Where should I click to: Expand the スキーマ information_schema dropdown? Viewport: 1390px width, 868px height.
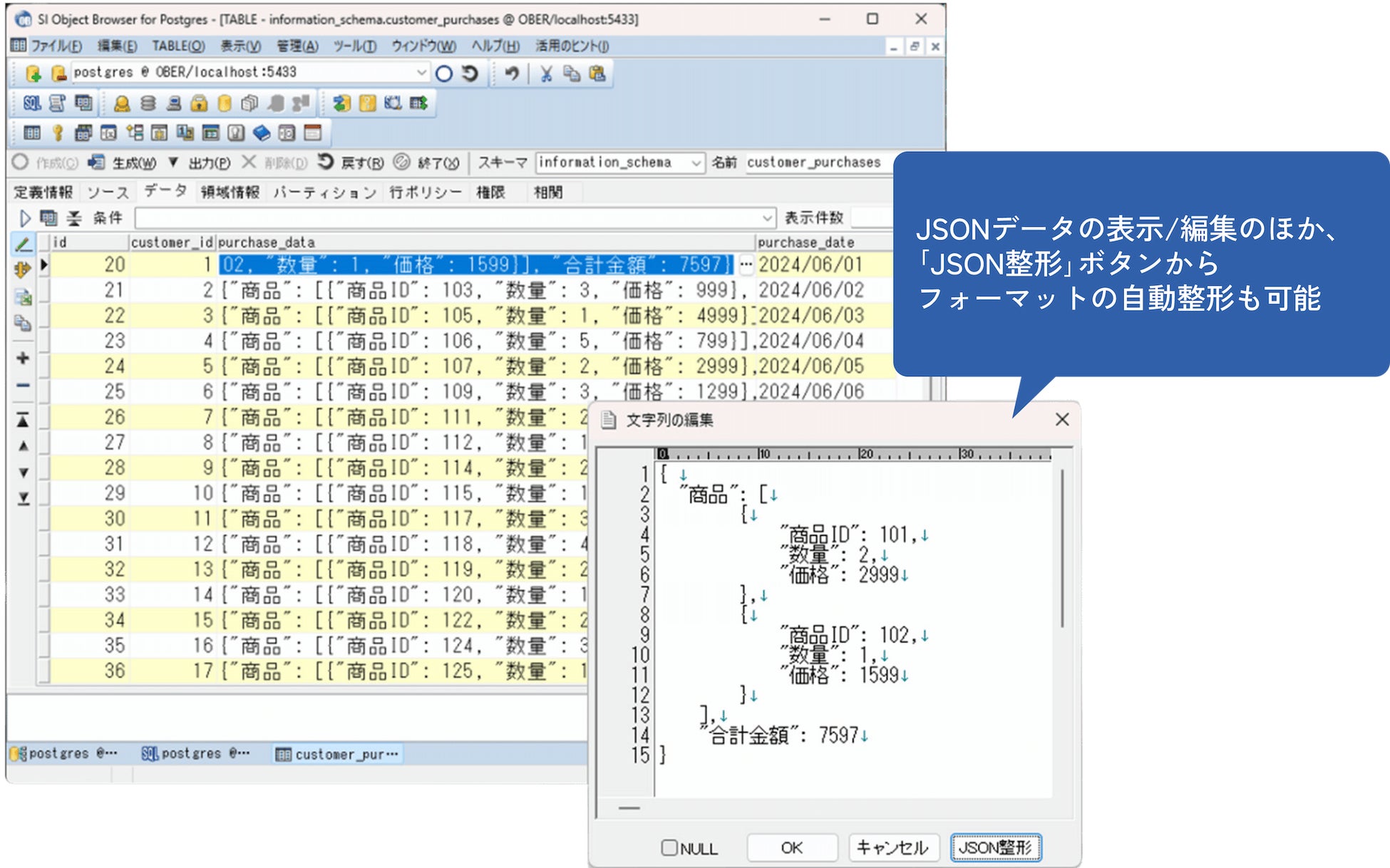tap(696, 163)
